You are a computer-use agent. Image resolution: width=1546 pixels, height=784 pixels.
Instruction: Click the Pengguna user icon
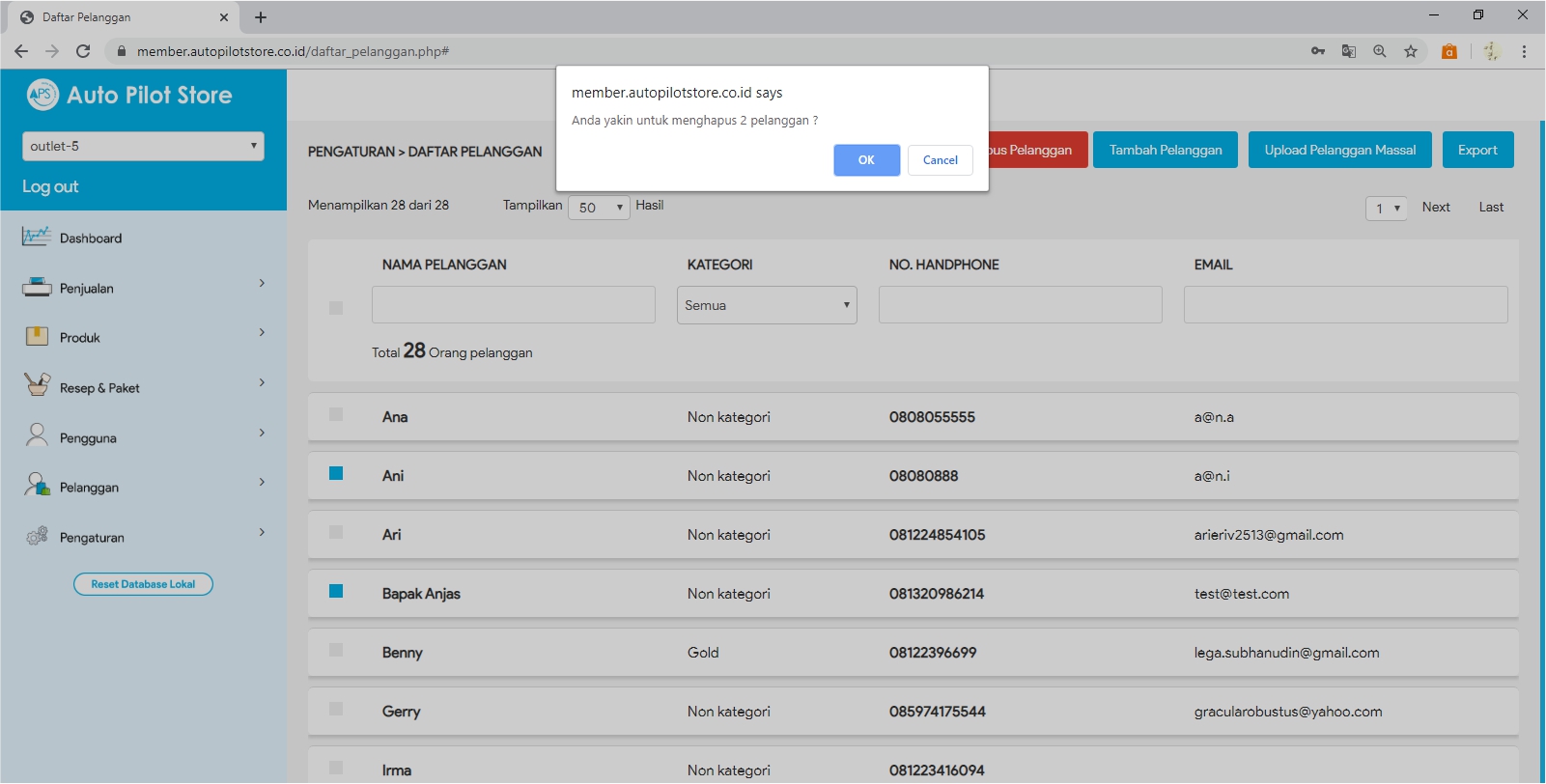tap(36, 436)
